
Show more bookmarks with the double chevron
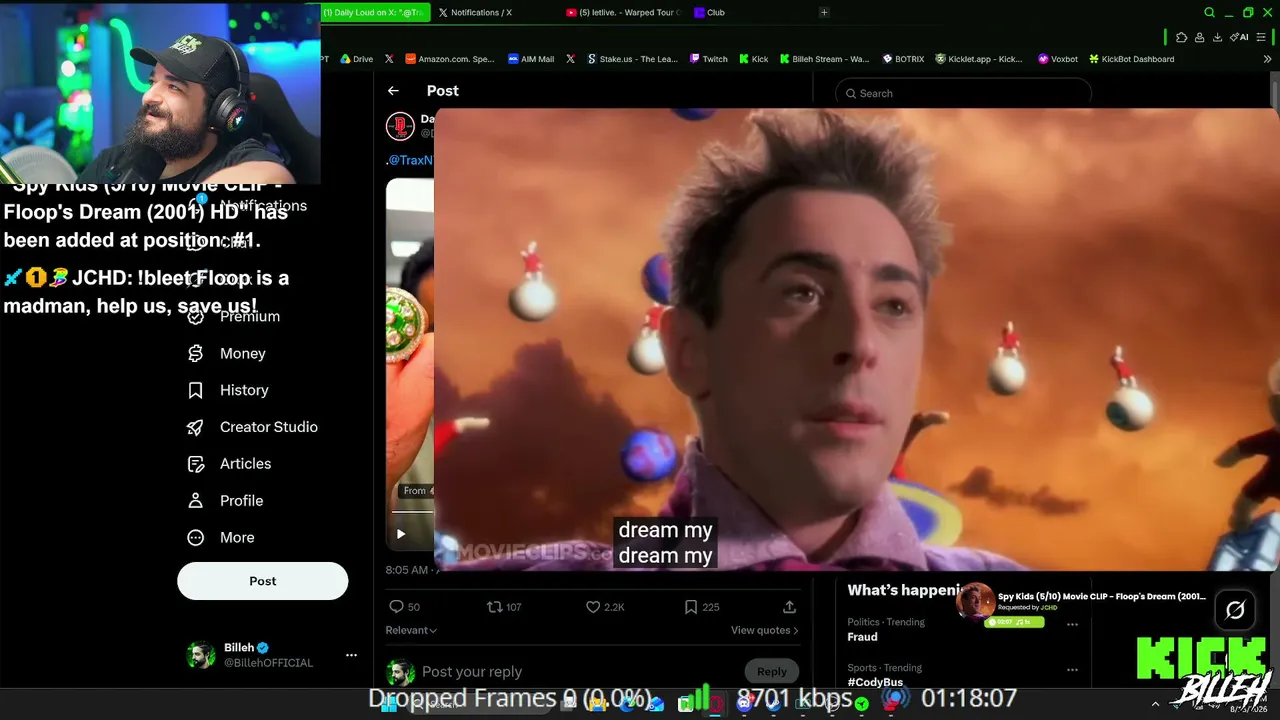[1267, 59]
